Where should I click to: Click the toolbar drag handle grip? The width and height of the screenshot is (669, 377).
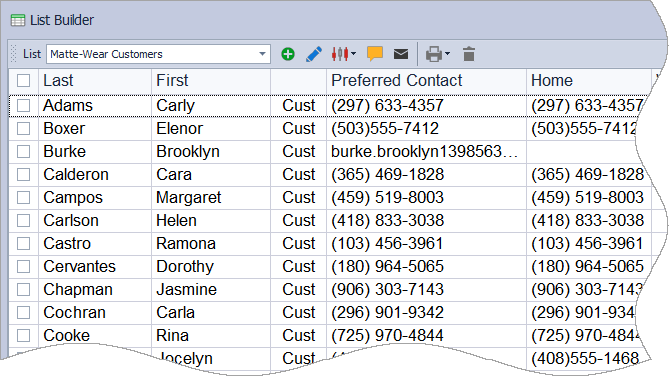coord(13,54)
